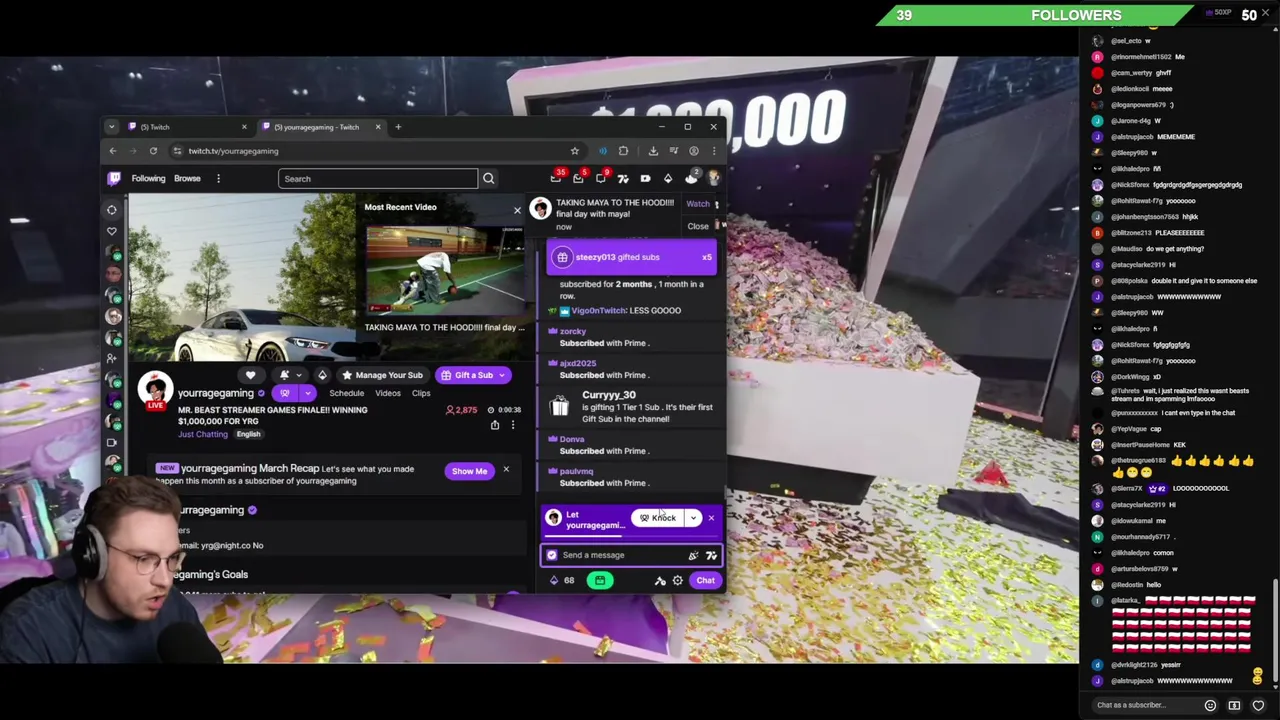Open a new browser tab with plus button
1280x720 pixels.
[398, 127]
